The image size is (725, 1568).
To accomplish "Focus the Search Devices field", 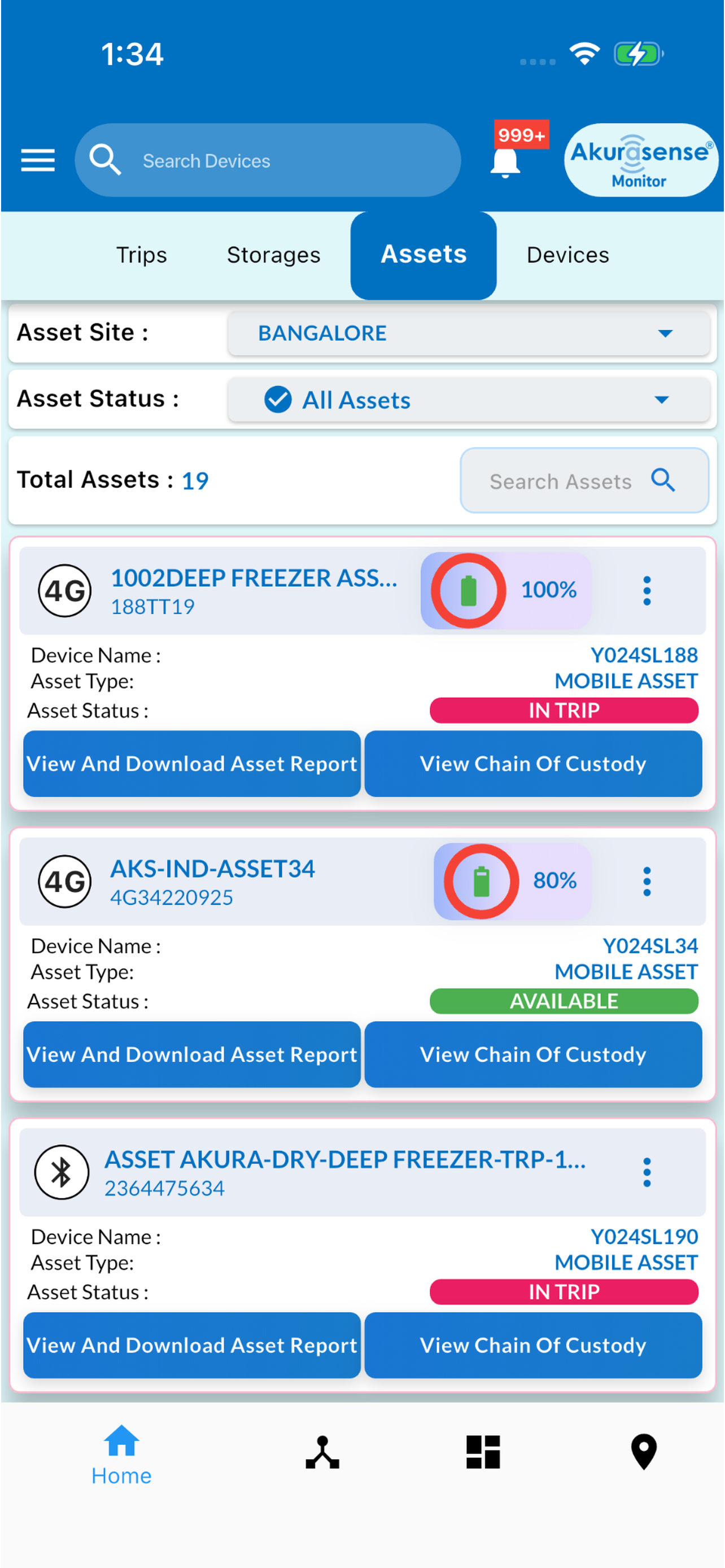I will point(268,160).
